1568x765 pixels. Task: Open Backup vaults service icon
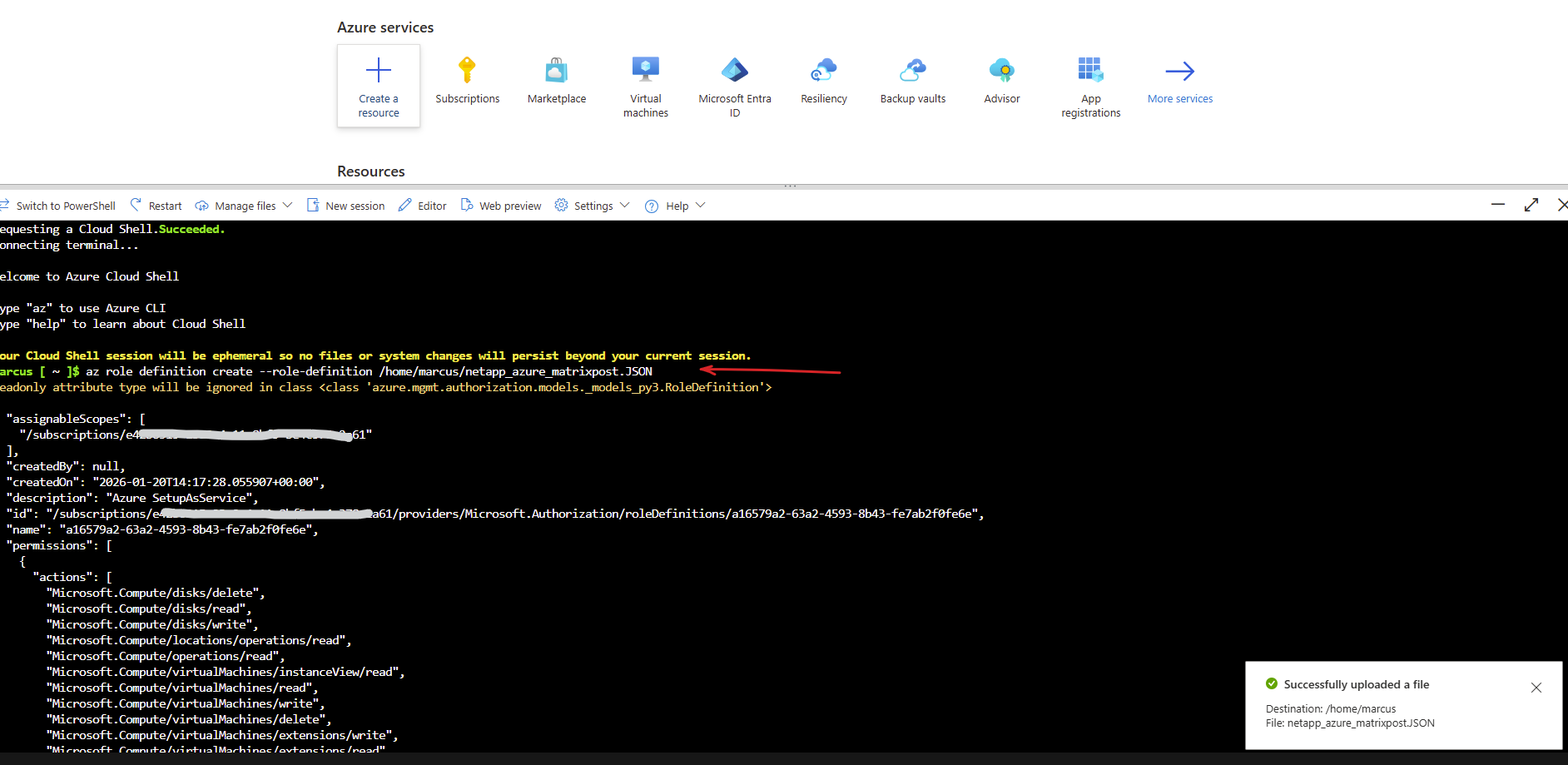[x=912, y=71]
